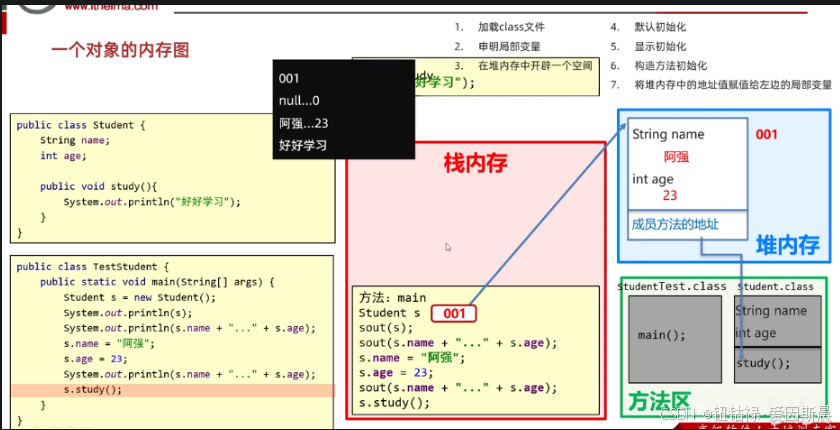
Task: Click the studentTest.class label
Action: (672, 286)
